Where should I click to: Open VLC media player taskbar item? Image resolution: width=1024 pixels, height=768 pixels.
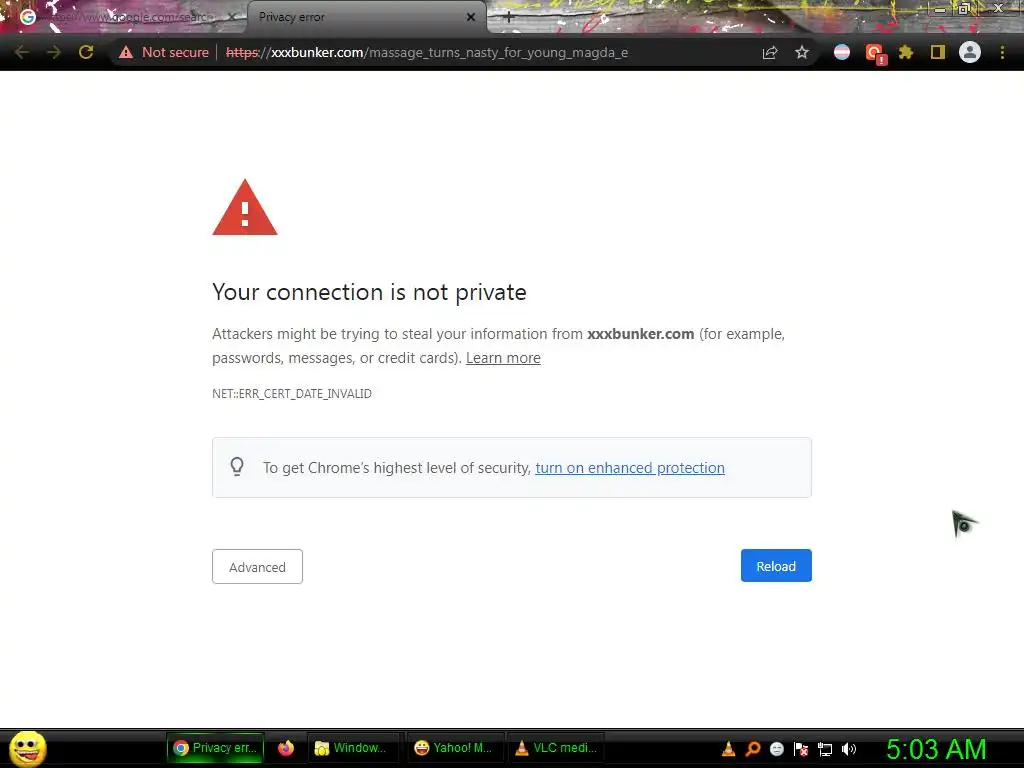556,748
